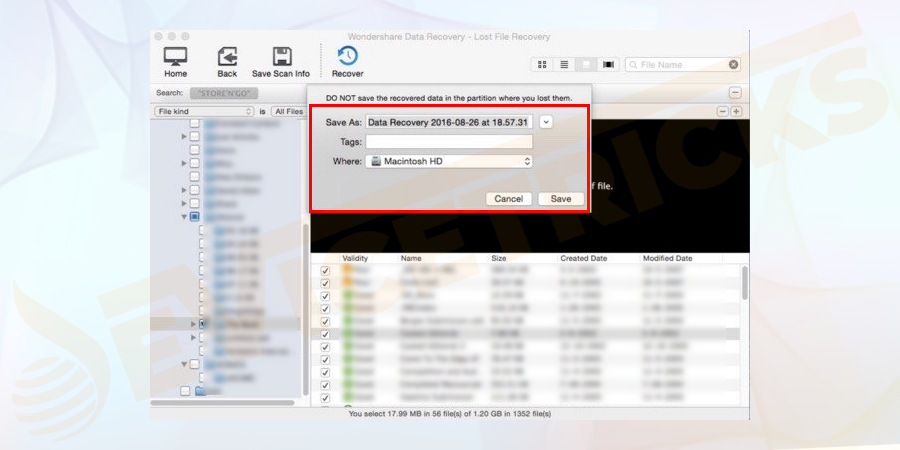This screenshot has height=450, width=900.
Task: Sort by the Modified Date column
Action: tap(668, 258)
